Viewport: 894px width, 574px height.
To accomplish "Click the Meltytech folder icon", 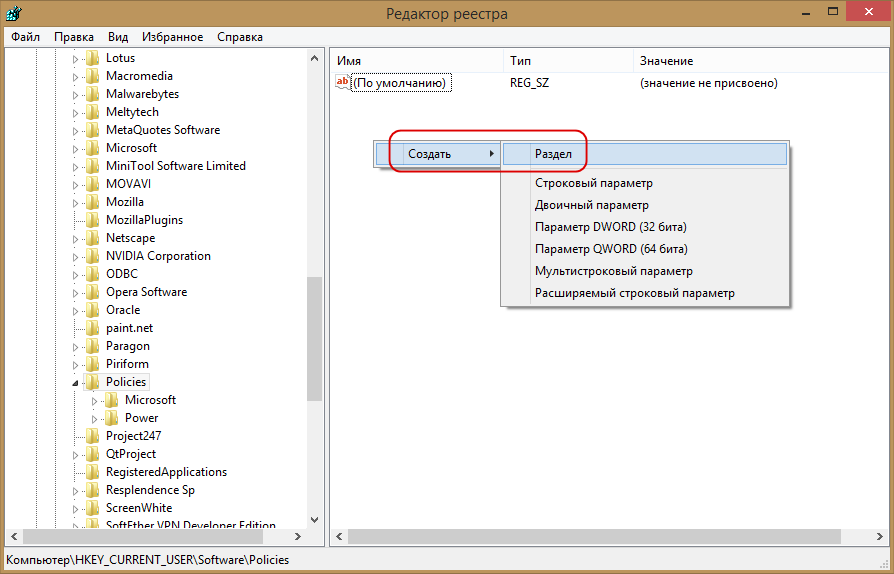I will (x=92, y=112).
